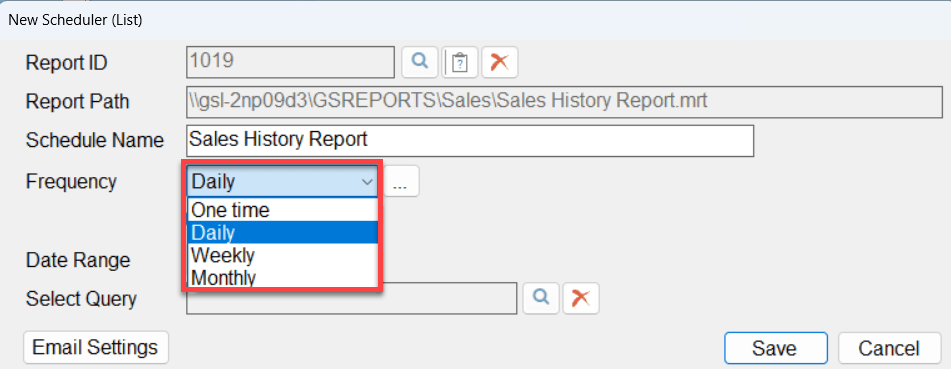Click the magnifier icon beside Report ID

click(420, 62)
